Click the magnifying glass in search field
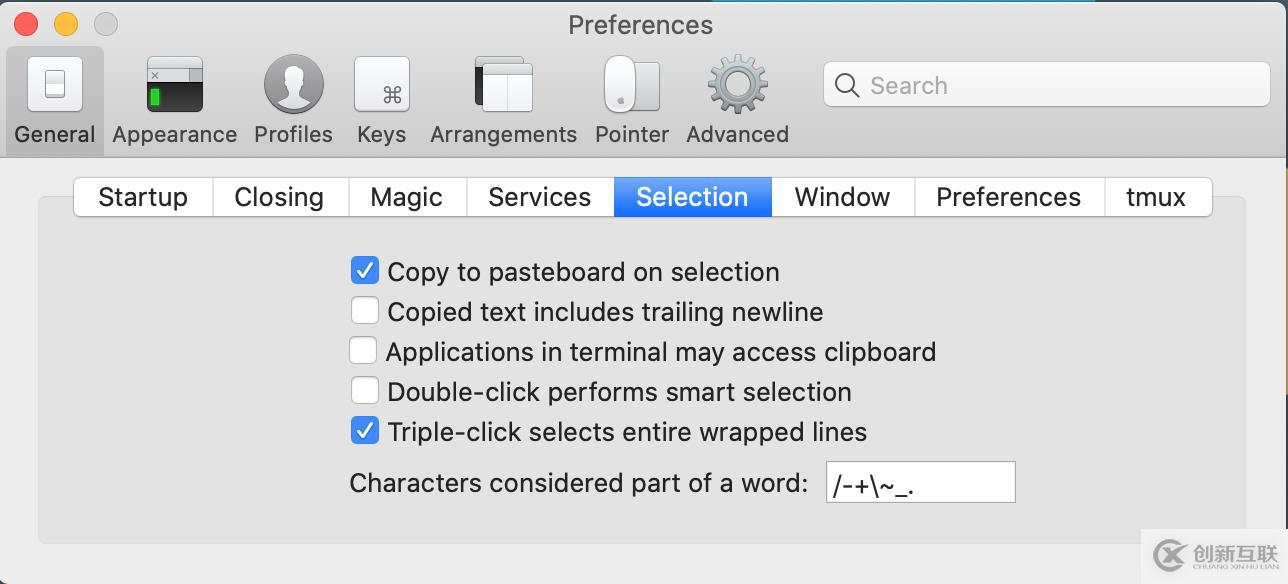Image resolution: width=1288 pixels, height=584 pixels. click(845, 85)
